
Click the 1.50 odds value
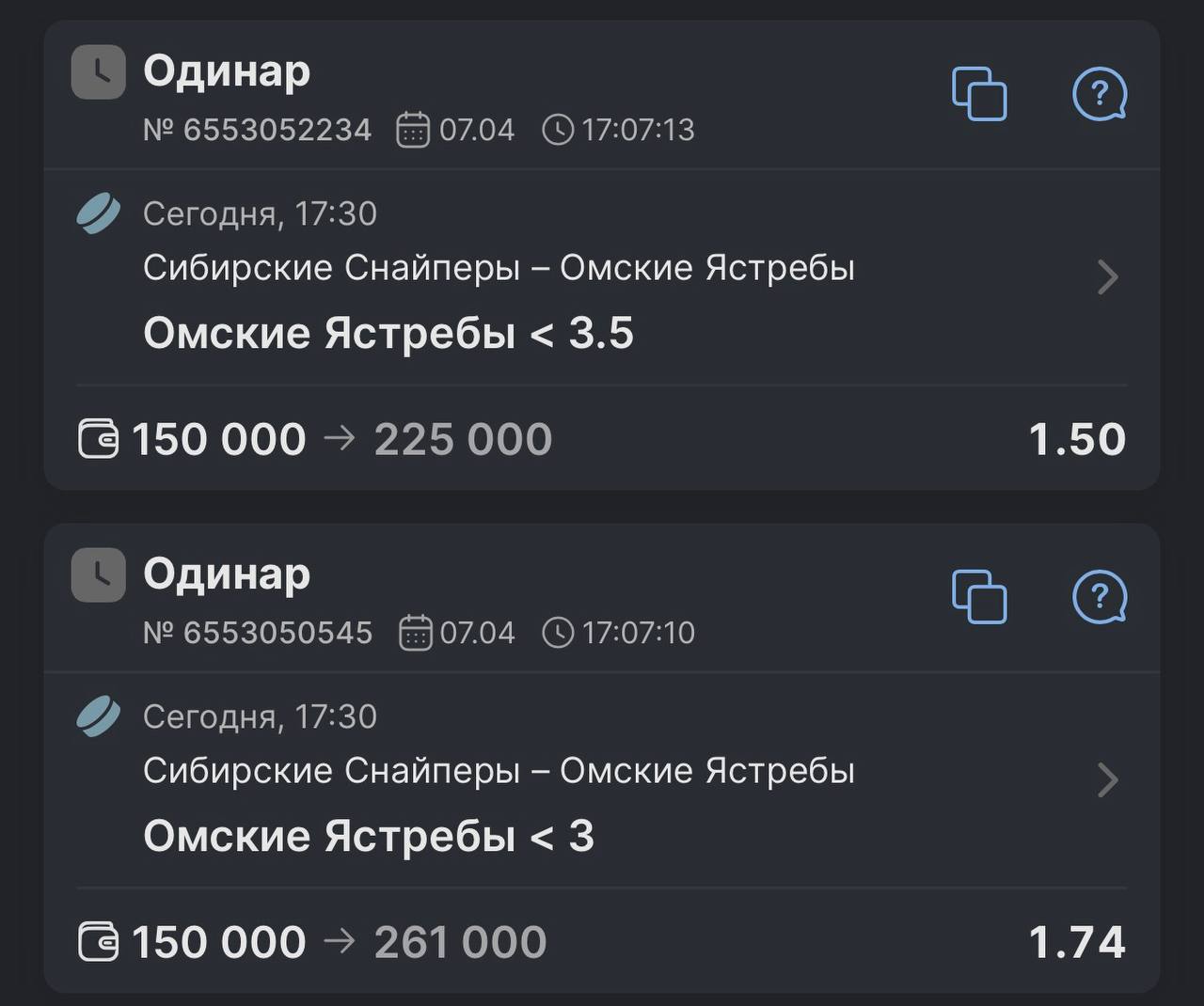1076,439
